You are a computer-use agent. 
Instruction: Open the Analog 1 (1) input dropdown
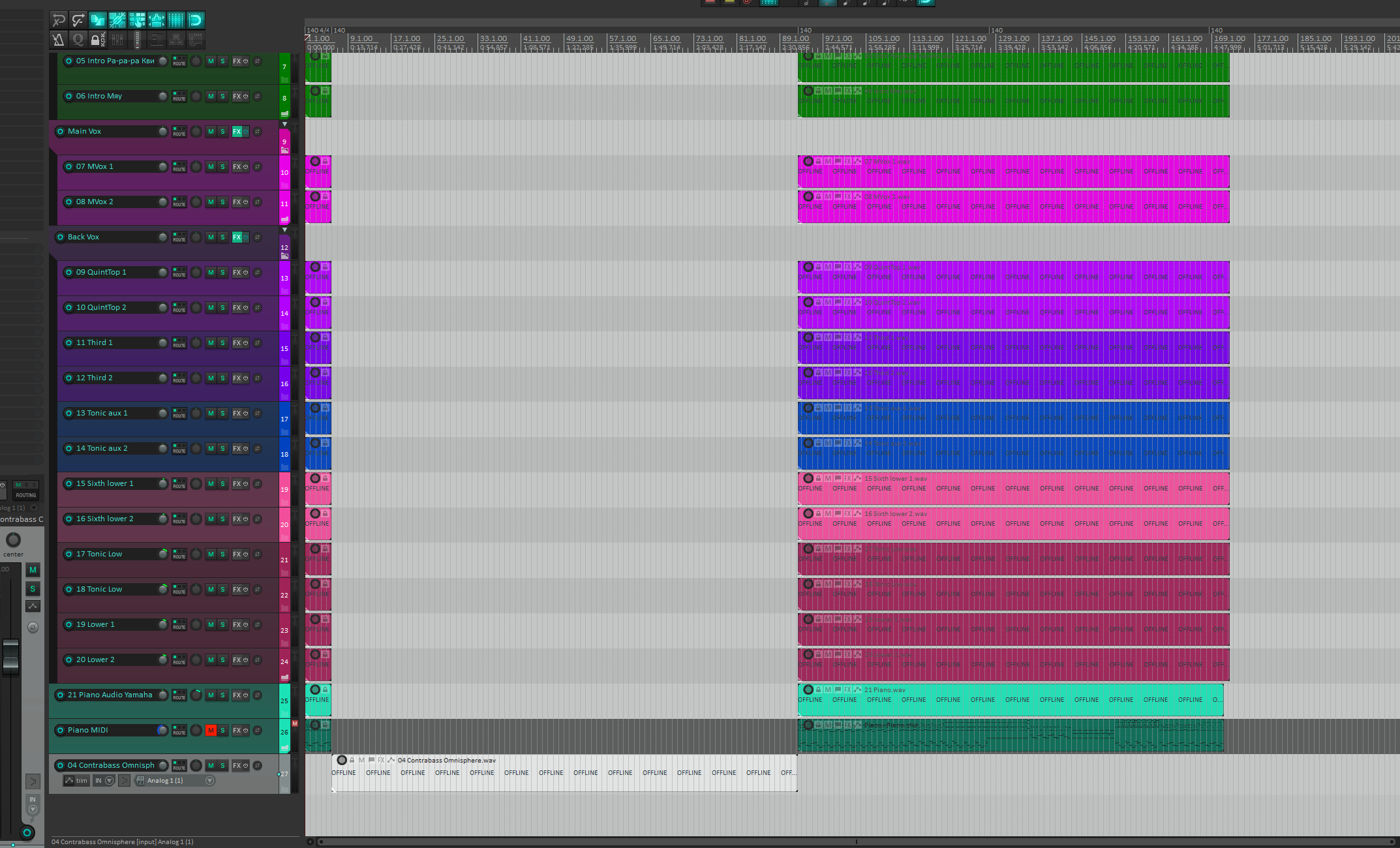click(209, 781)
